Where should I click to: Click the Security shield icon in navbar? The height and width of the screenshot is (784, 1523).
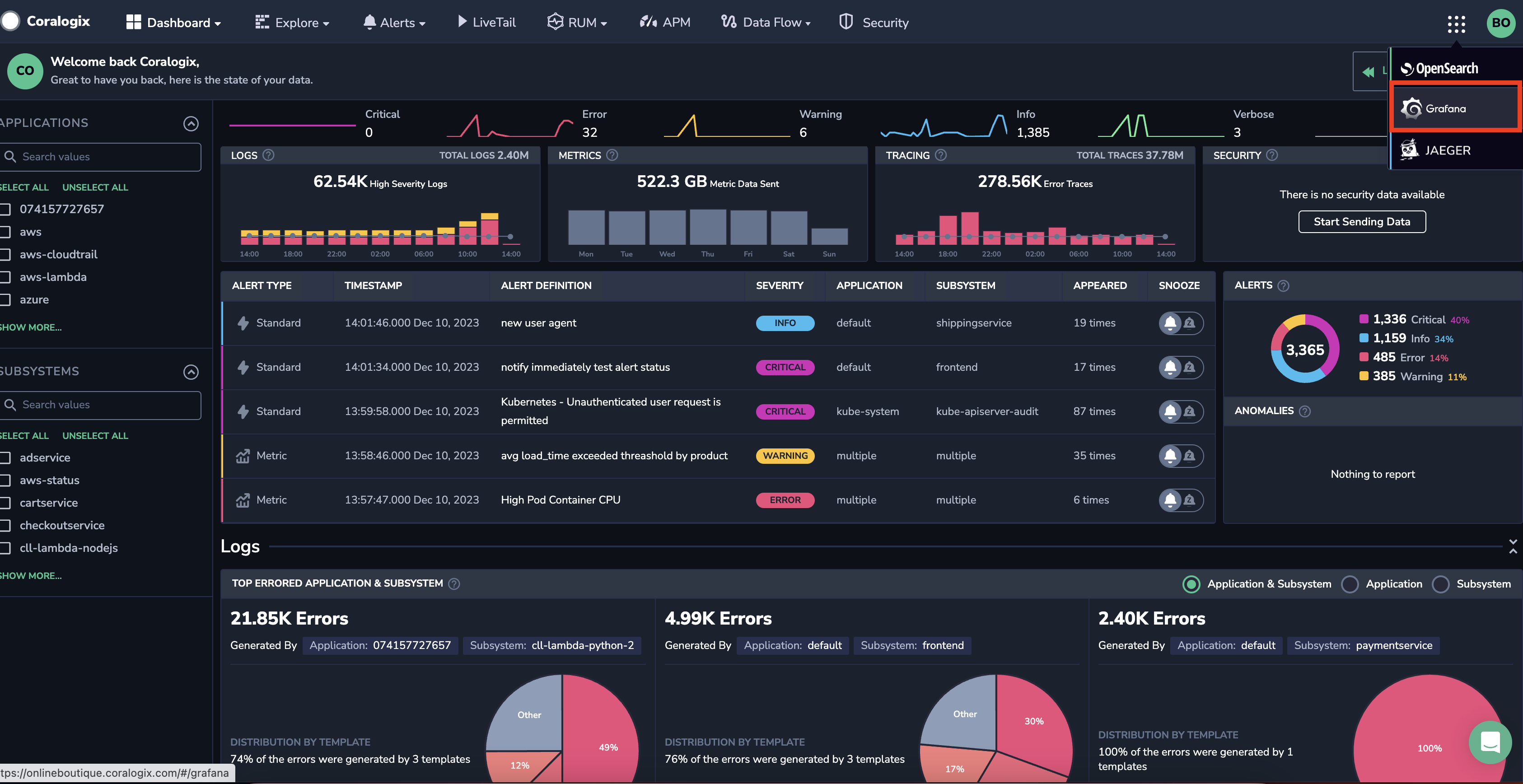tap(846, 22)
